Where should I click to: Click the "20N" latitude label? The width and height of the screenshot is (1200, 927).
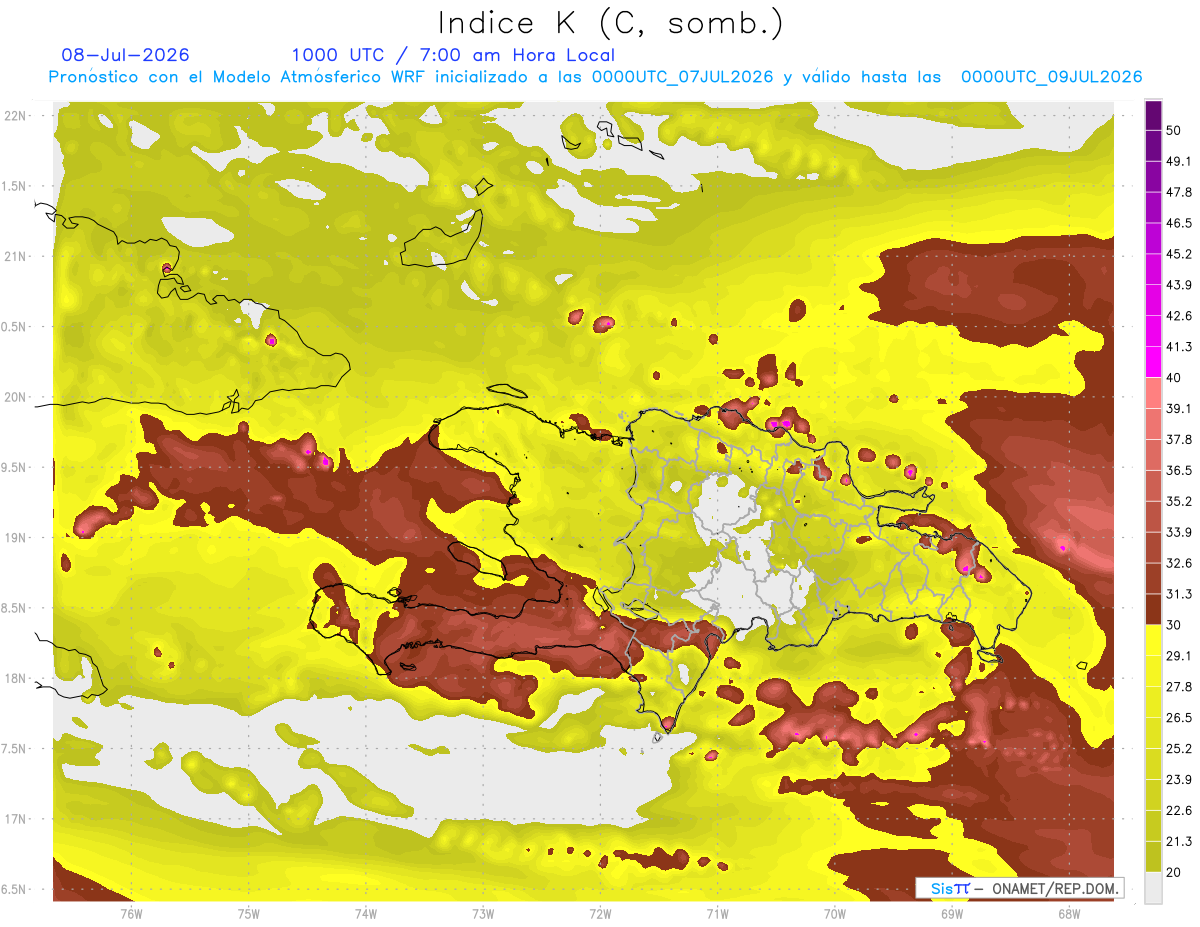(x=14, y=397)
